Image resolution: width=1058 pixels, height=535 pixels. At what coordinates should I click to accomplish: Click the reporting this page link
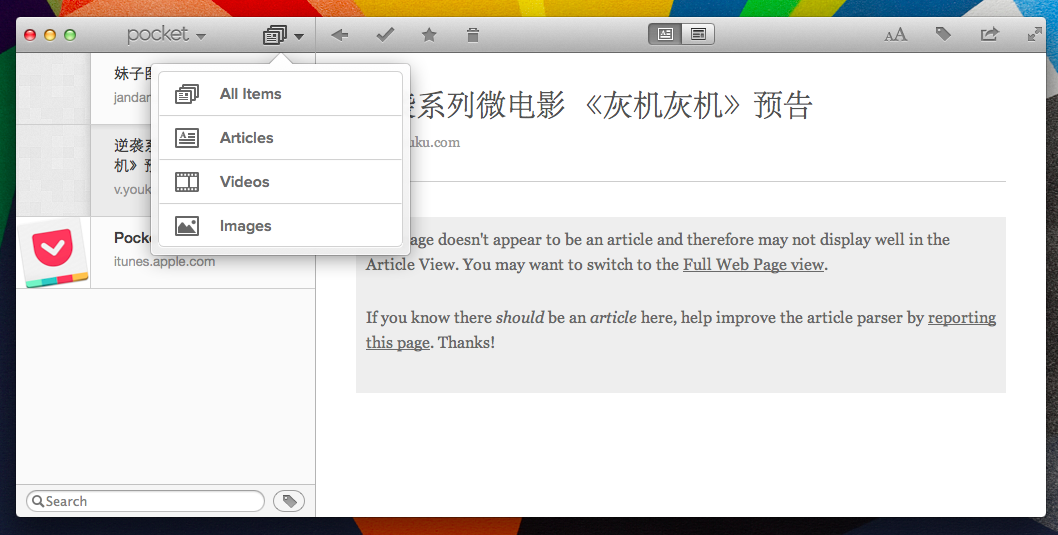[x=961, y=318]
